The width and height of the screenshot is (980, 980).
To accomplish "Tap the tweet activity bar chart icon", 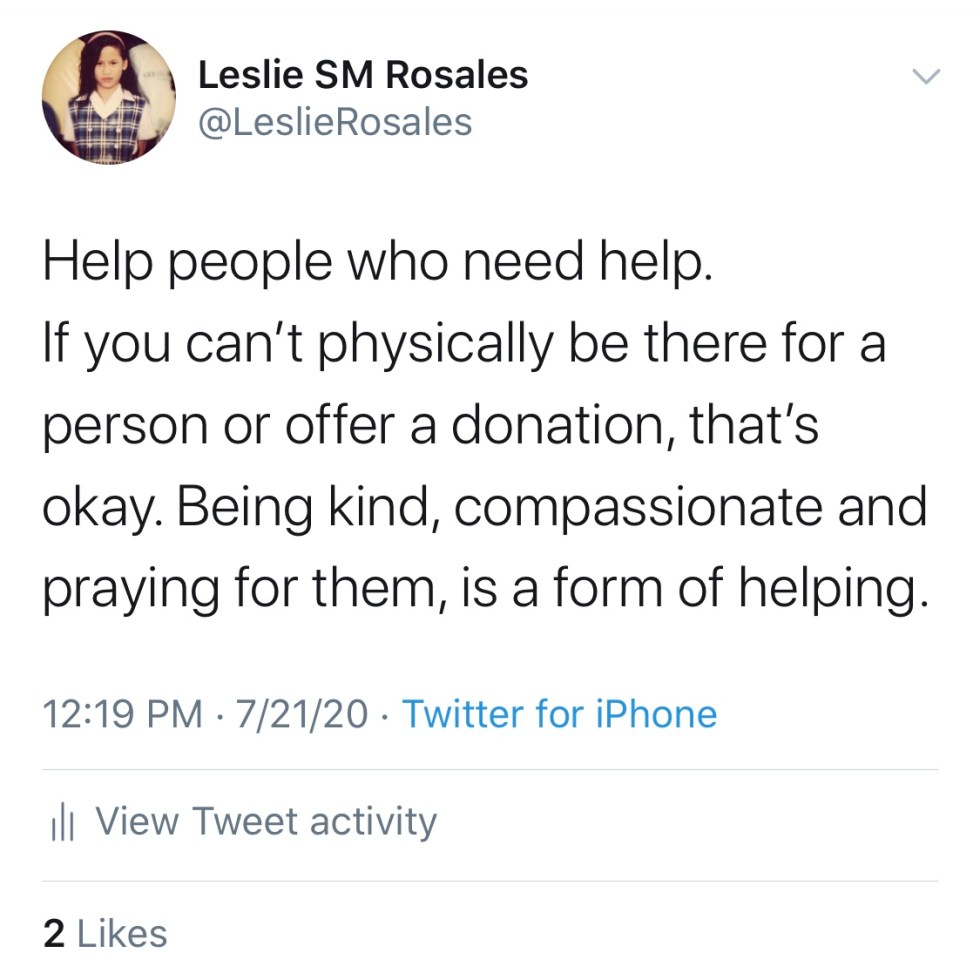I will click(63, 824).
